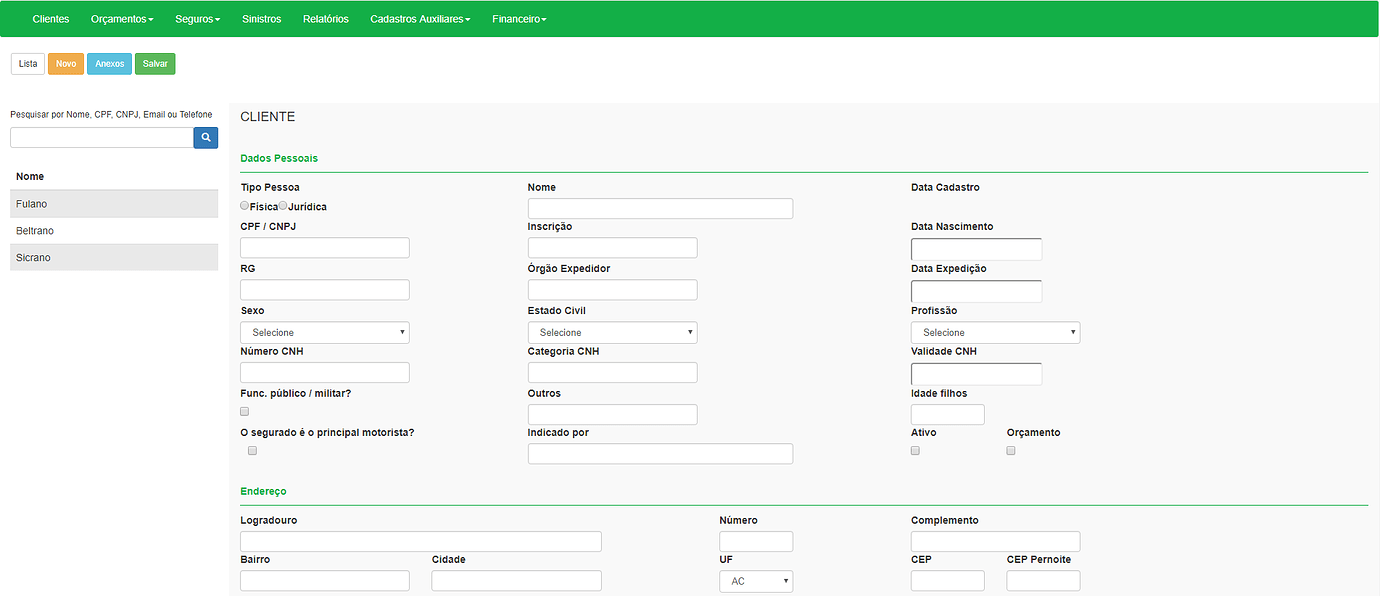Click the orange Novo button
Screen dimensions: 1380x596
(66, 64)
